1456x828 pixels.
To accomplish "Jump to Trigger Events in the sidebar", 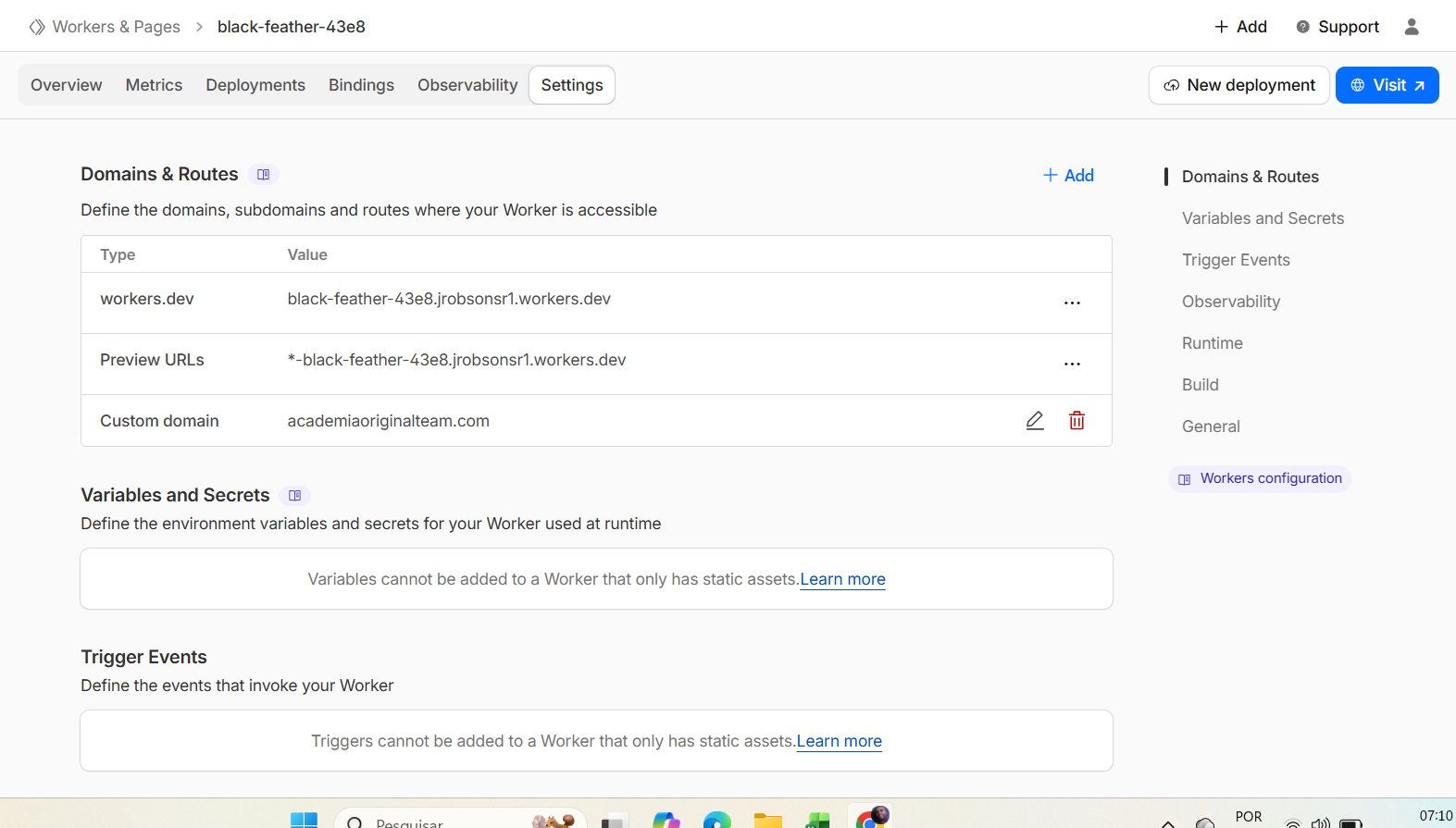I will [x=1236, y=260].
